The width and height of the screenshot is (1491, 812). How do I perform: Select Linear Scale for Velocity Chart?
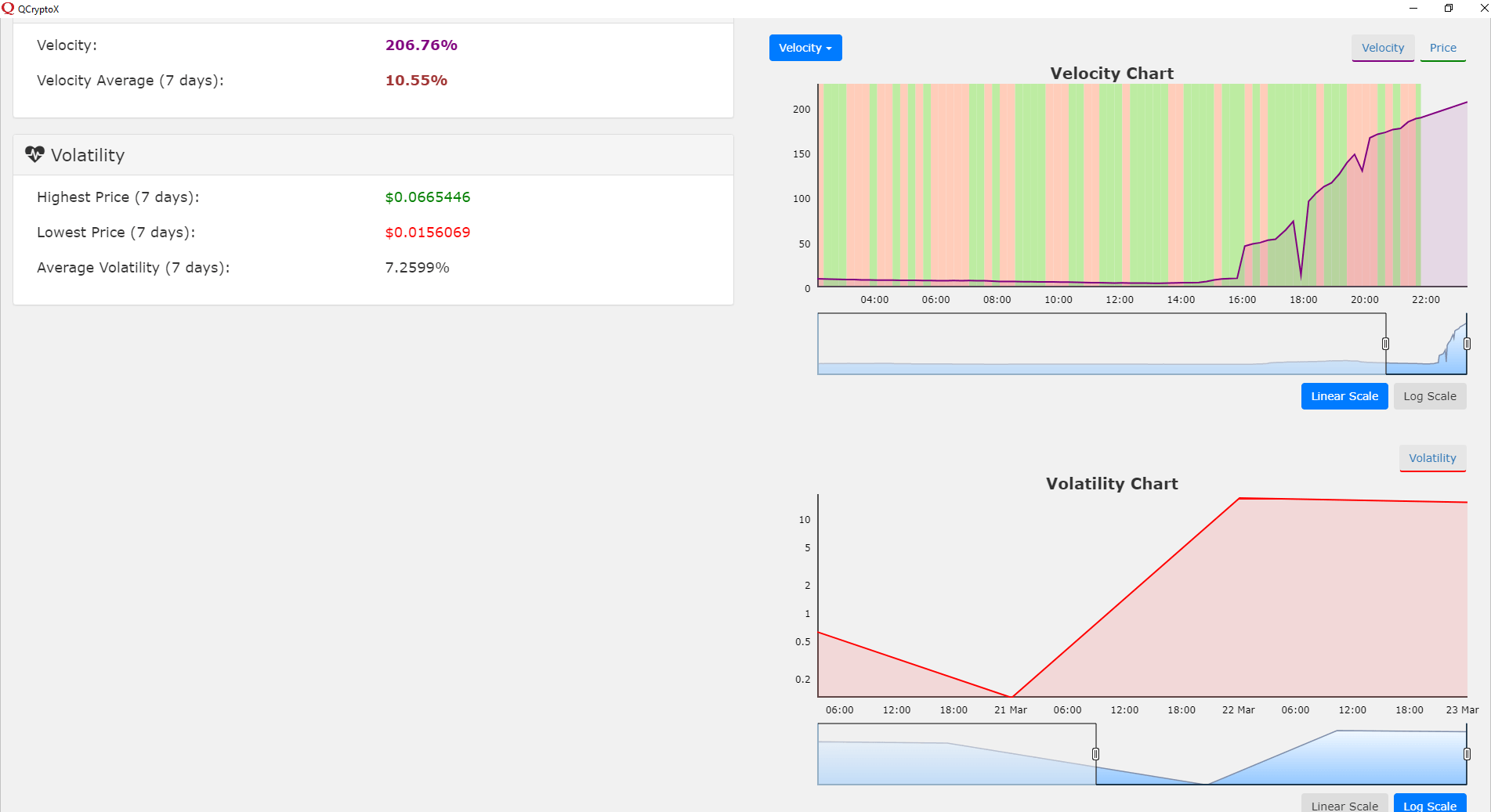click(1344, 396)
